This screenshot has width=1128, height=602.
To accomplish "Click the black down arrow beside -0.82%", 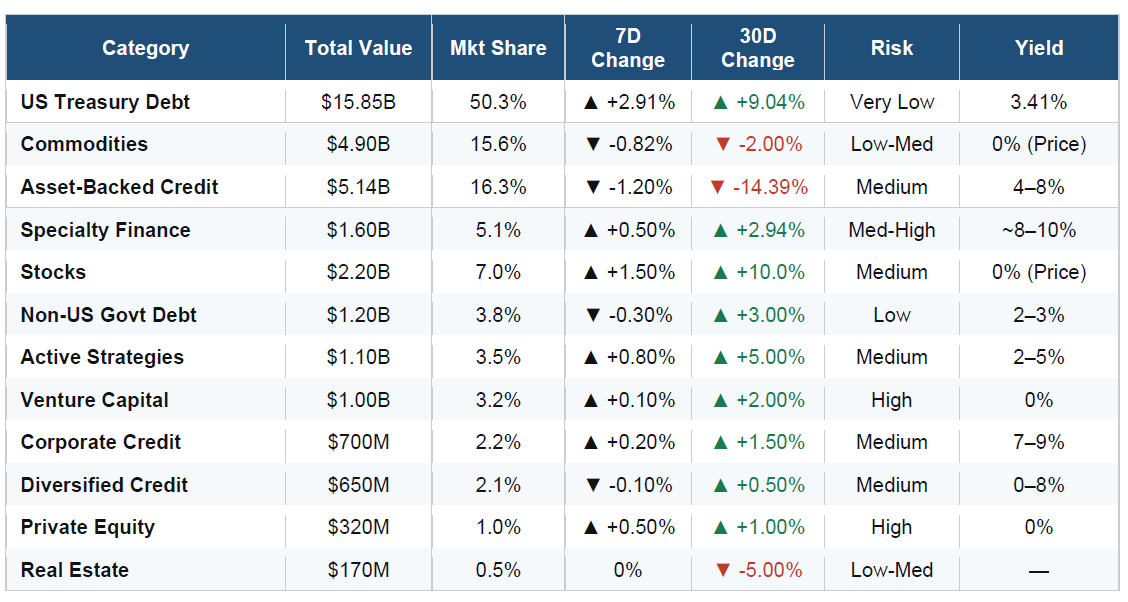I will coord(593,145).
